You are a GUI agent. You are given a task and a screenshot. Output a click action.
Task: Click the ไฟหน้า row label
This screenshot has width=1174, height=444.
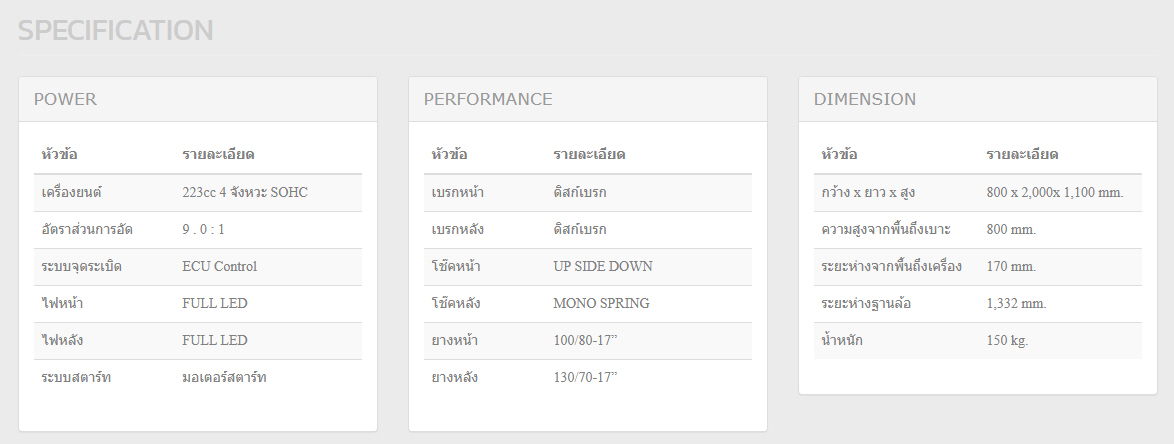(62, 303)
